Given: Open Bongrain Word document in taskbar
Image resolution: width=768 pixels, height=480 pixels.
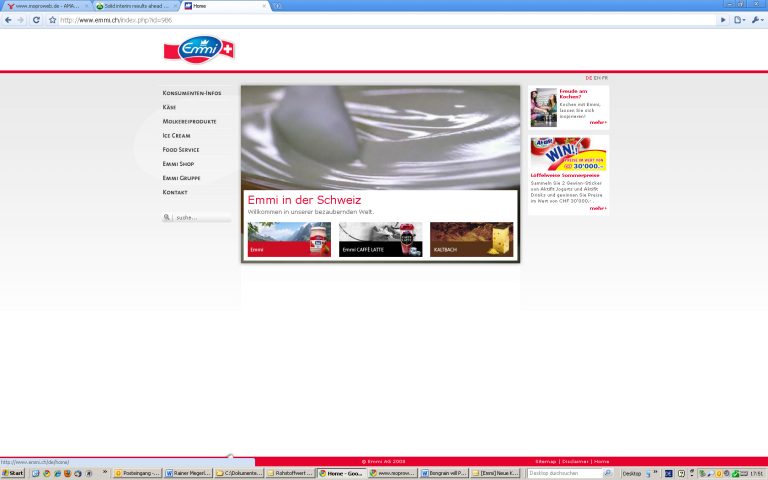Looking at the screenshot, I should 443,473.
